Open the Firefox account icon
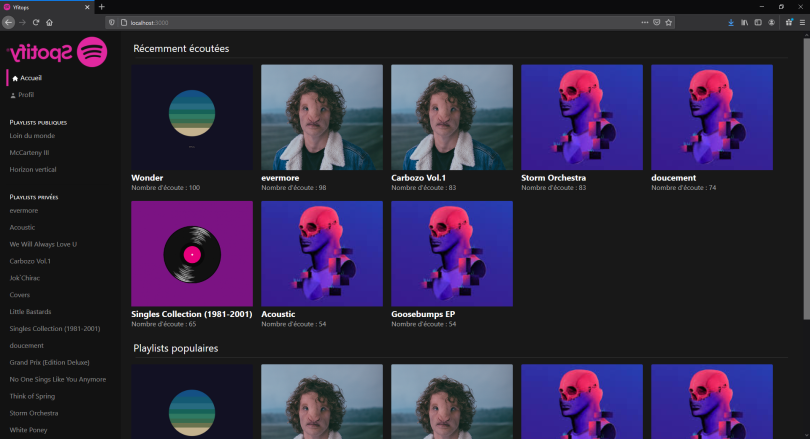Screen dimensions: 810x439 pos(771,22)
